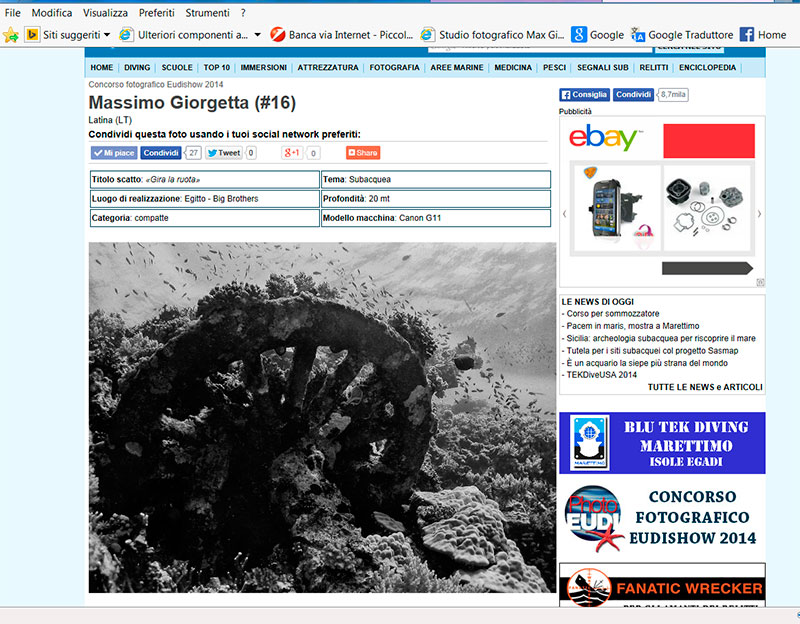Open the Preferiti menu
The height and width of the screenshot is (624, 800).
click(156, 13)
